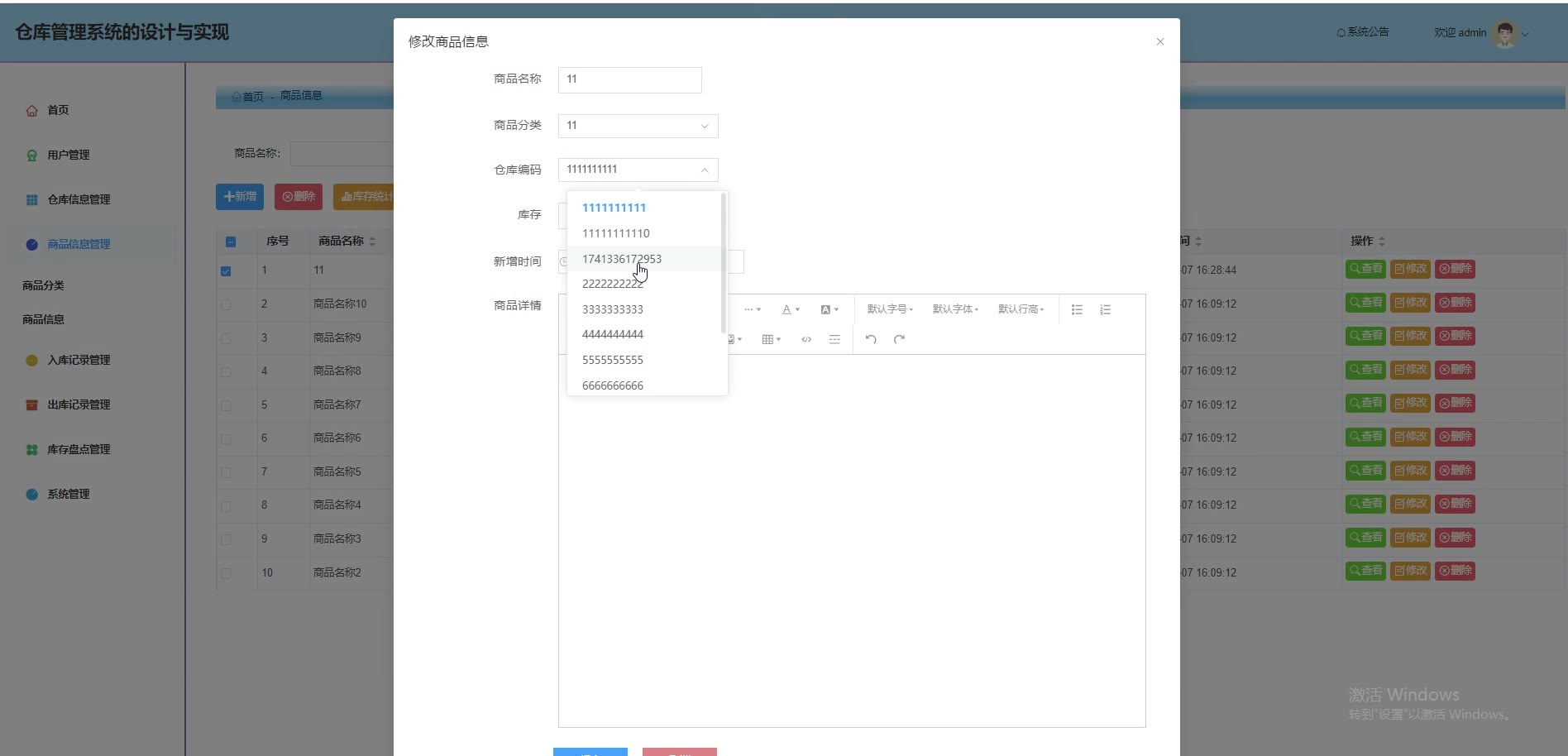Click the red 删除 button above the table
This screenshot has height=756, width=1568.
point(299,197)
